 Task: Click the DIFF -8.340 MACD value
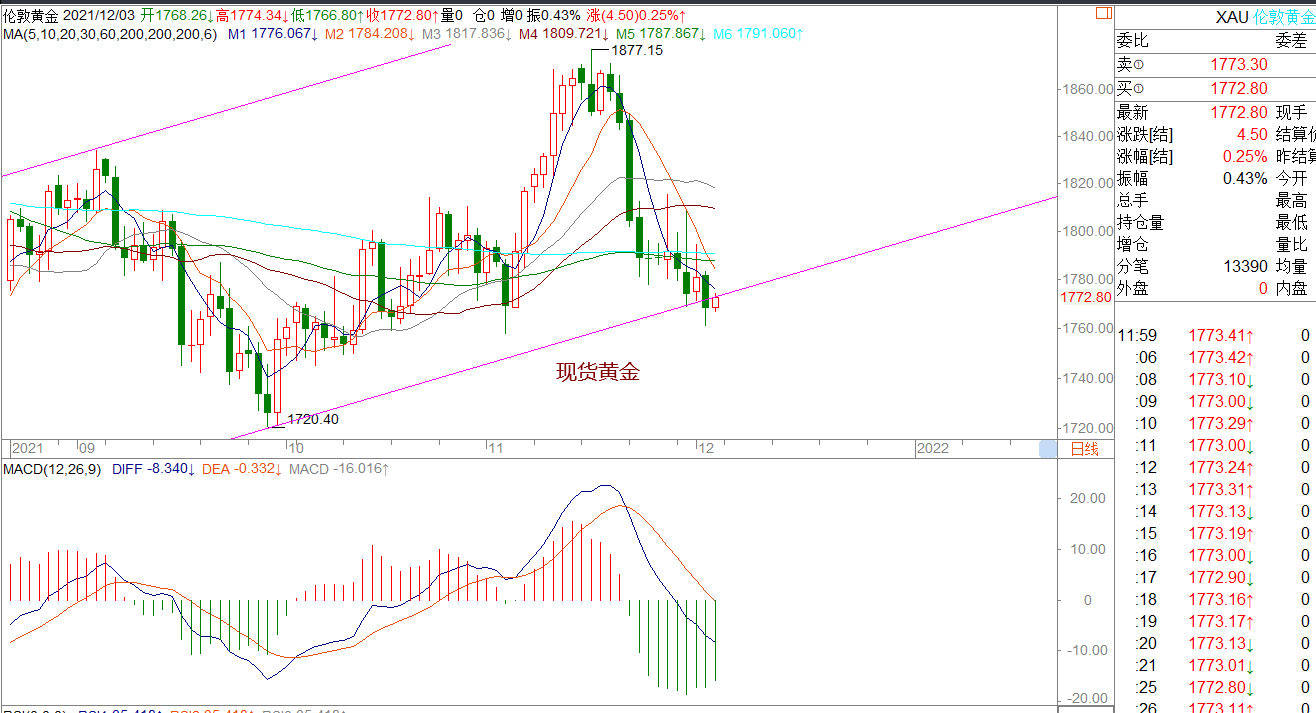click(153, 468)
